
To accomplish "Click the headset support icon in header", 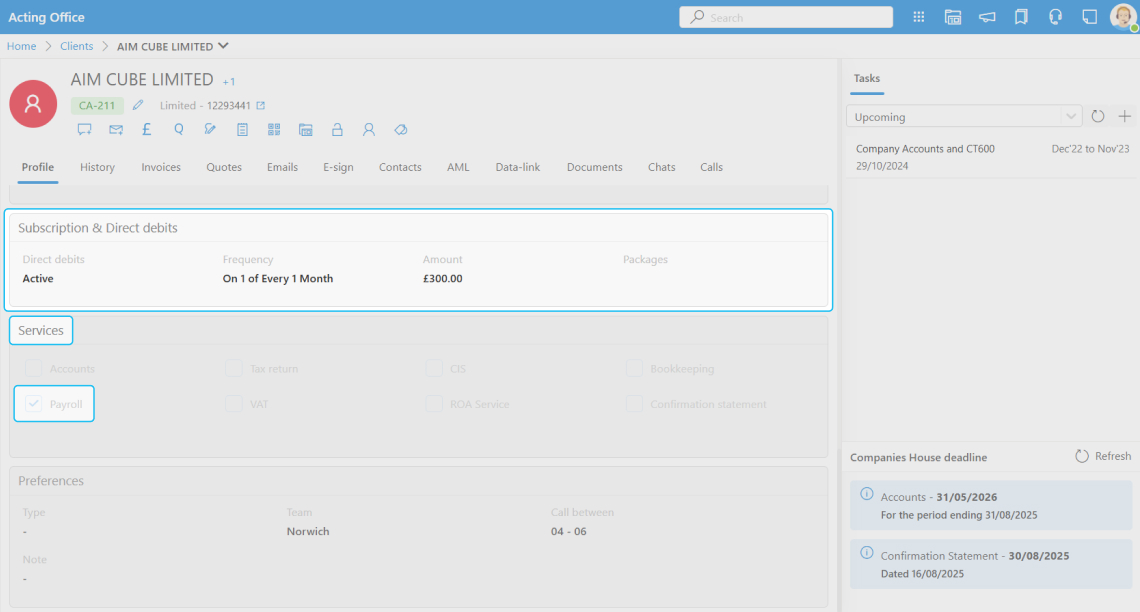I will click(x=1055, y=17).
